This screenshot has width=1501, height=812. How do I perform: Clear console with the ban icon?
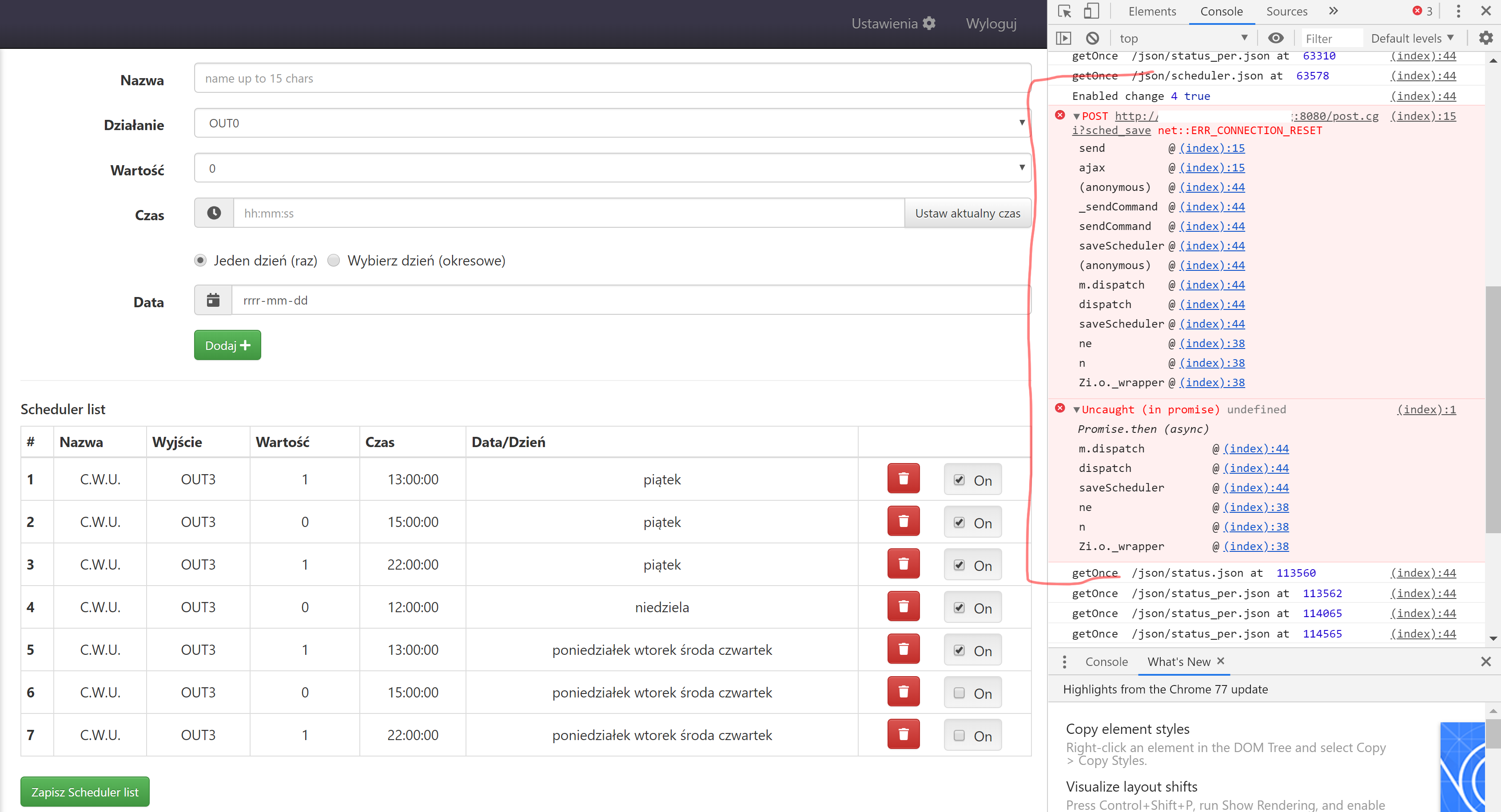pyautogui.click(x=1092, y=39)
